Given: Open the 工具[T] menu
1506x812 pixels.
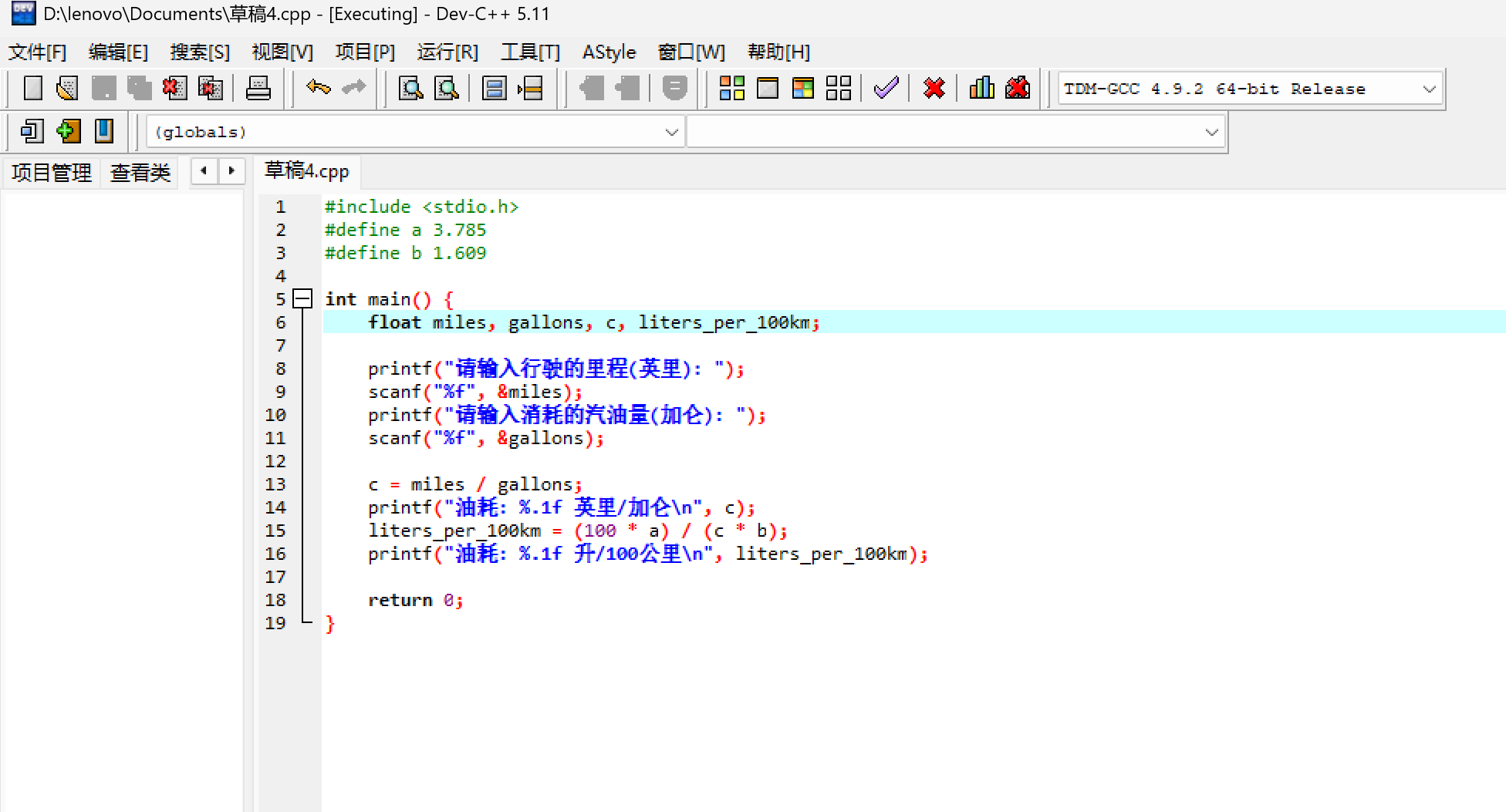Looking at the screenshot, I should 531,52.
